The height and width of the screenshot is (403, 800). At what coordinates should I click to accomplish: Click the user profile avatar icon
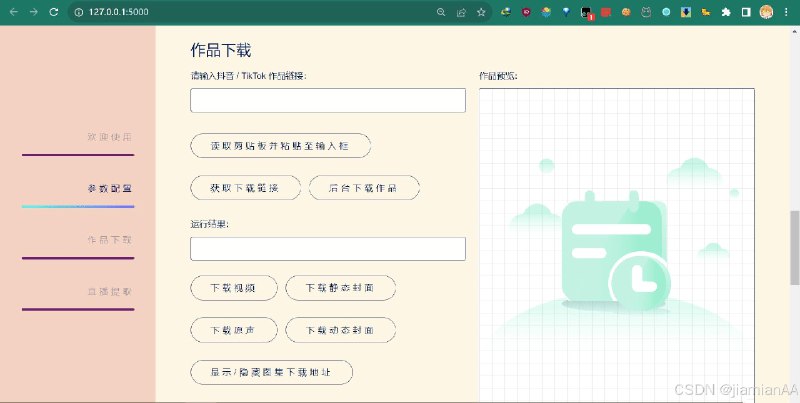tap(766, 12)
